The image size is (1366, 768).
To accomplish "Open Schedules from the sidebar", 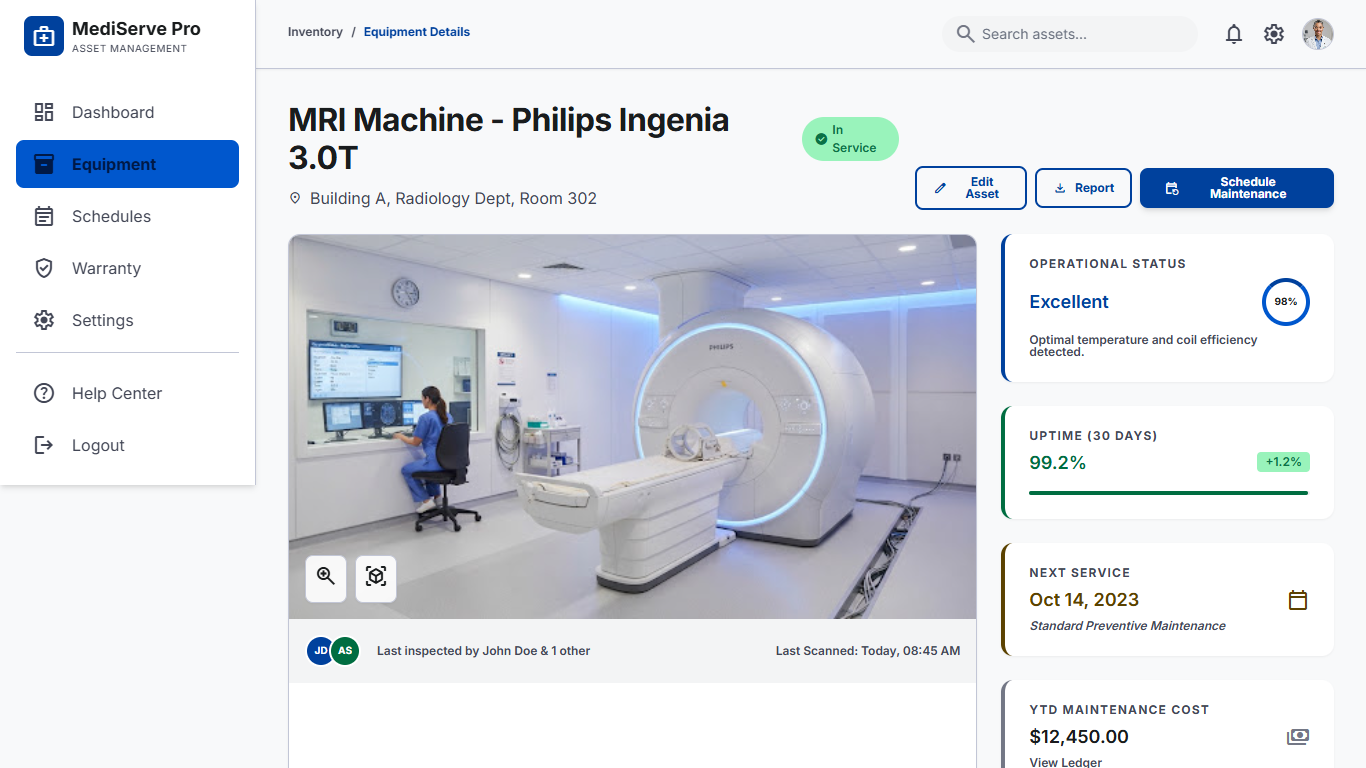I will point(127,216).
